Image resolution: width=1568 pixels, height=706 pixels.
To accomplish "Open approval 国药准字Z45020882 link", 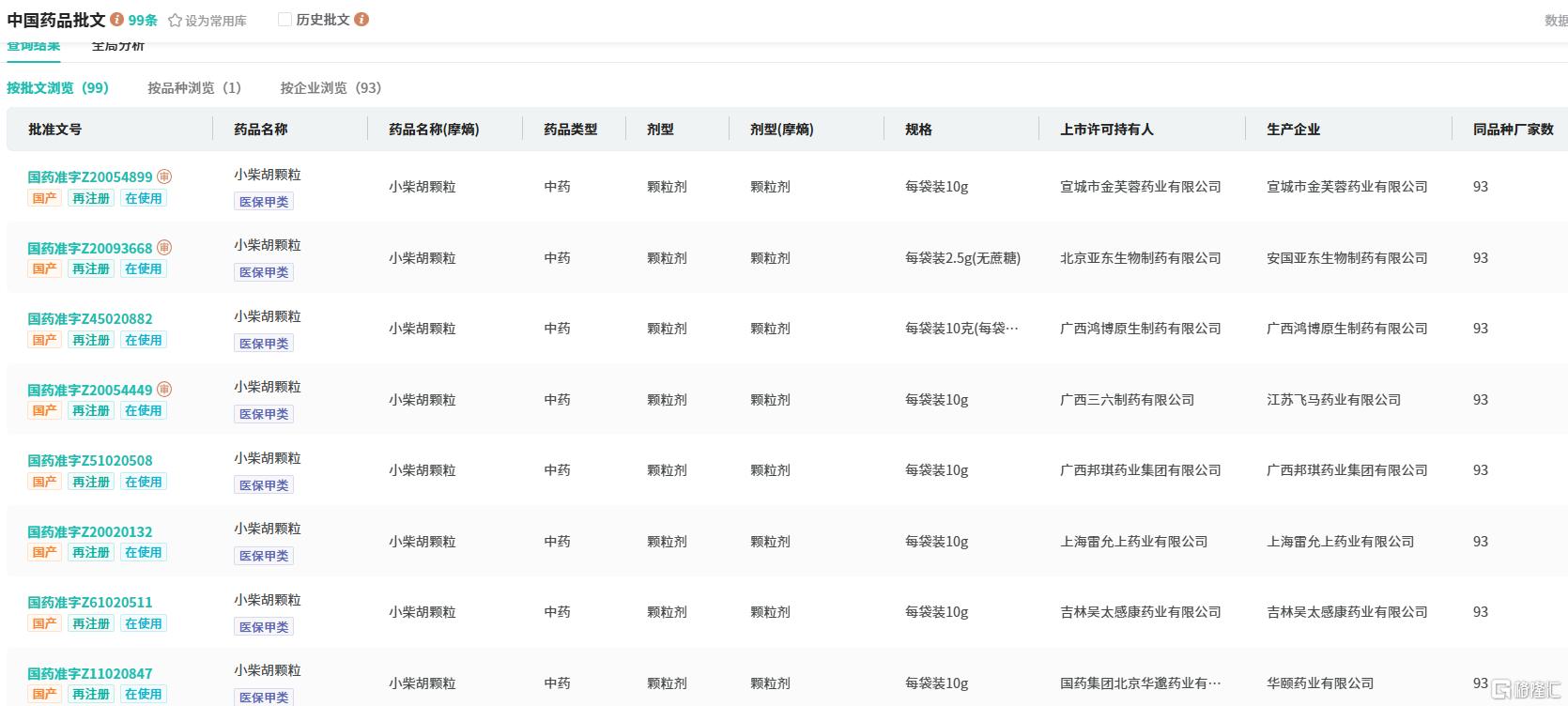I will click(x=90, y=319).
